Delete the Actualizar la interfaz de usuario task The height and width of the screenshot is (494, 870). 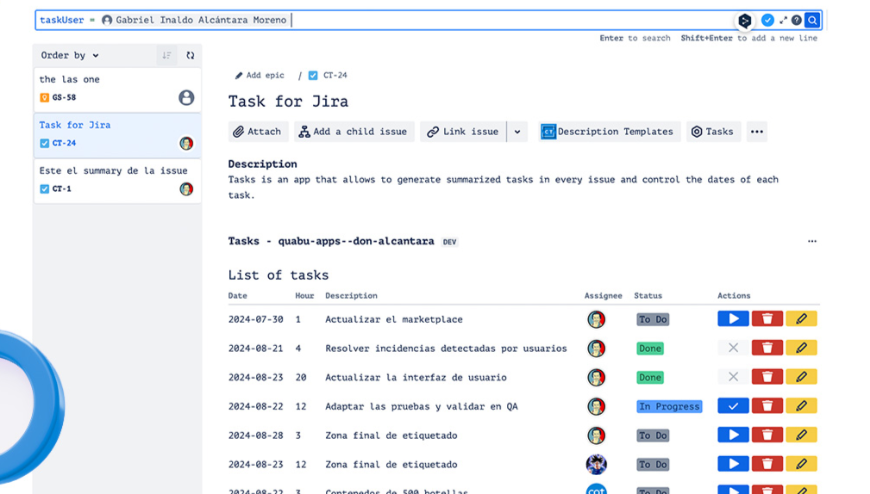pos(767,377)
